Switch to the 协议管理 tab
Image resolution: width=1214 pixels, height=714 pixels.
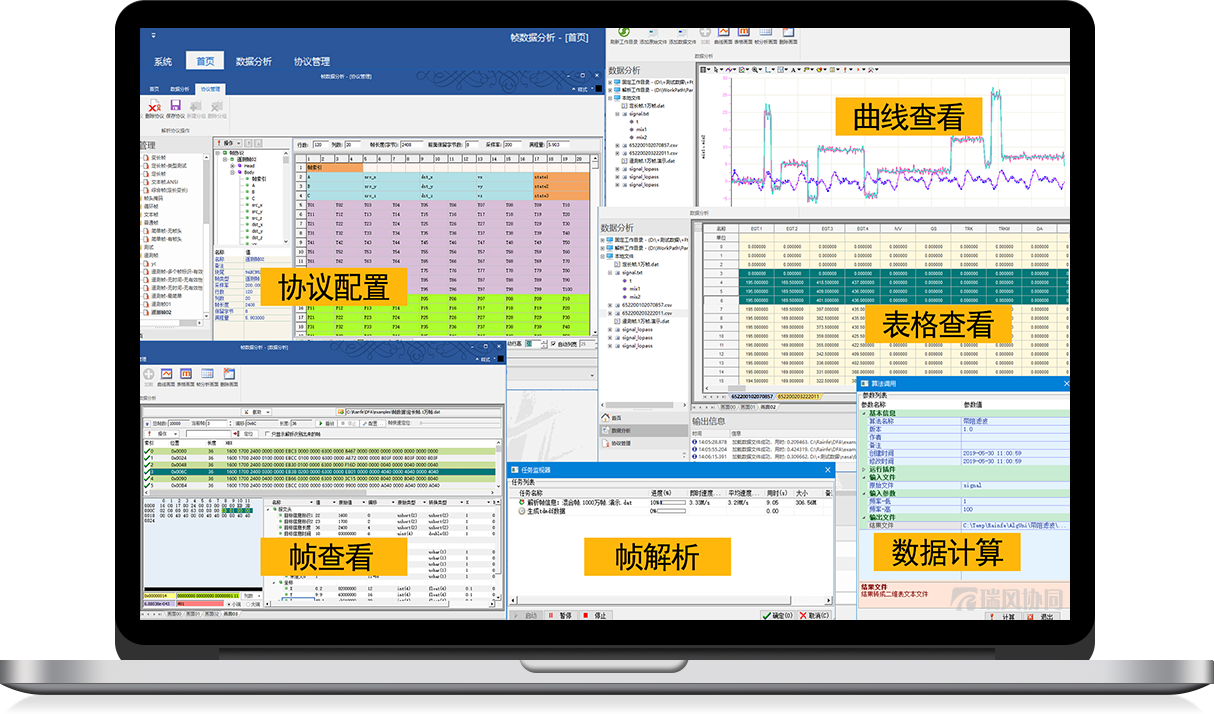click(311, 61)
